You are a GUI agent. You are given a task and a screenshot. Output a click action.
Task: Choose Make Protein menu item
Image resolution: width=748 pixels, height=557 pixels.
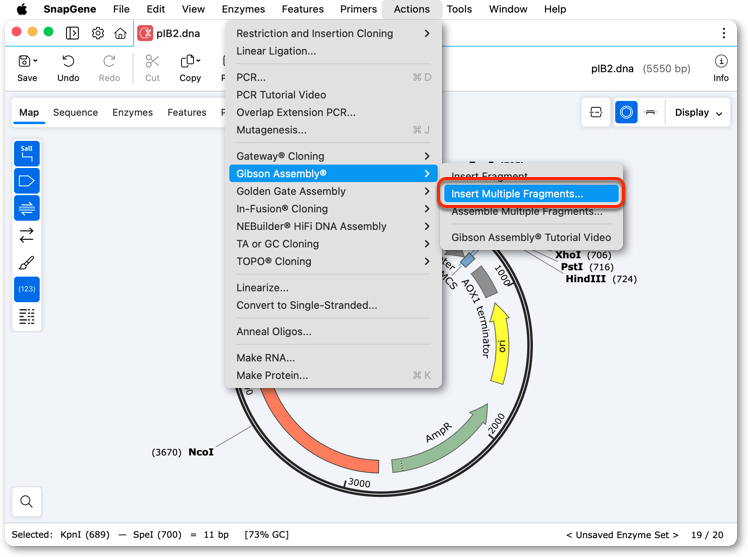click(x=333, y=375)
